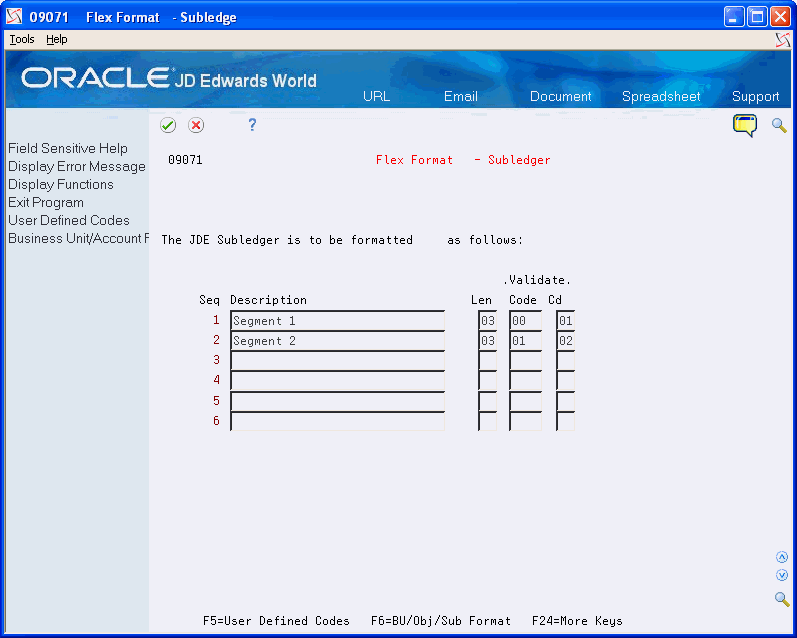This screenshot has height=638, width=797.
Task: Click the JDE logo icon in menu bar
Action: pos(783,40)
